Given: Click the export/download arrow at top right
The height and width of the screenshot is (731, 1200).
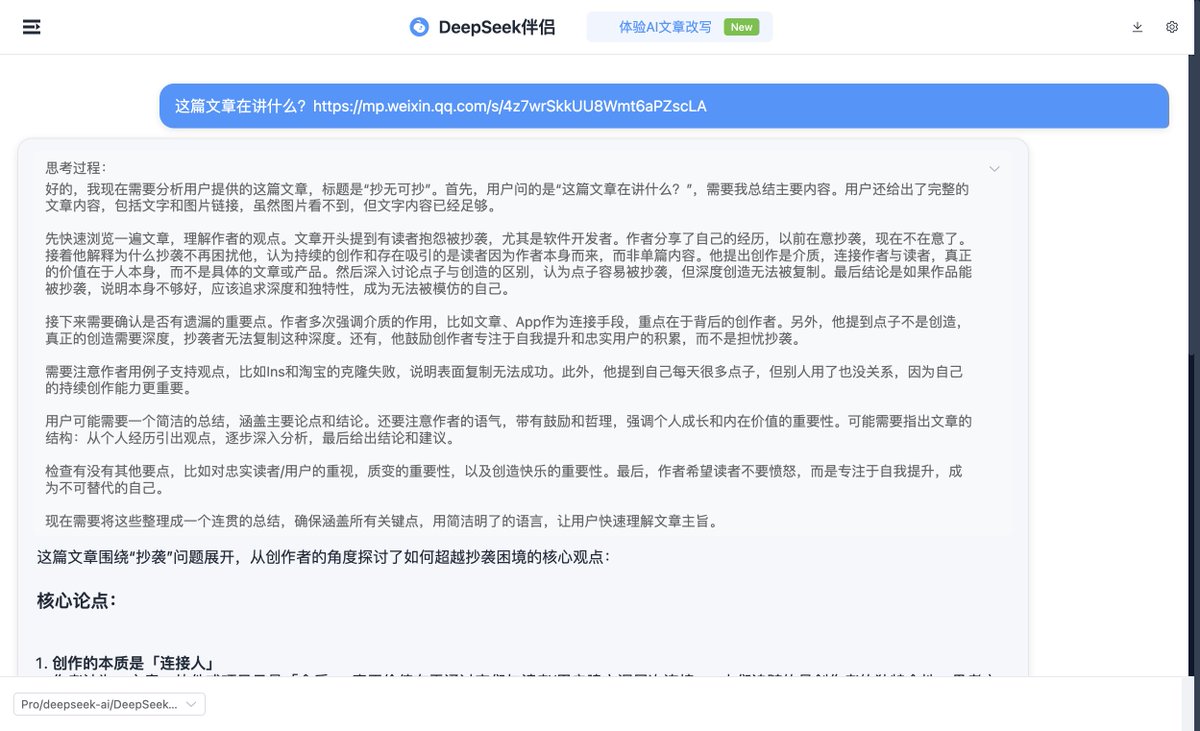Looking at the screenshot, I should pyautogui.click(x=1138, y=27).
